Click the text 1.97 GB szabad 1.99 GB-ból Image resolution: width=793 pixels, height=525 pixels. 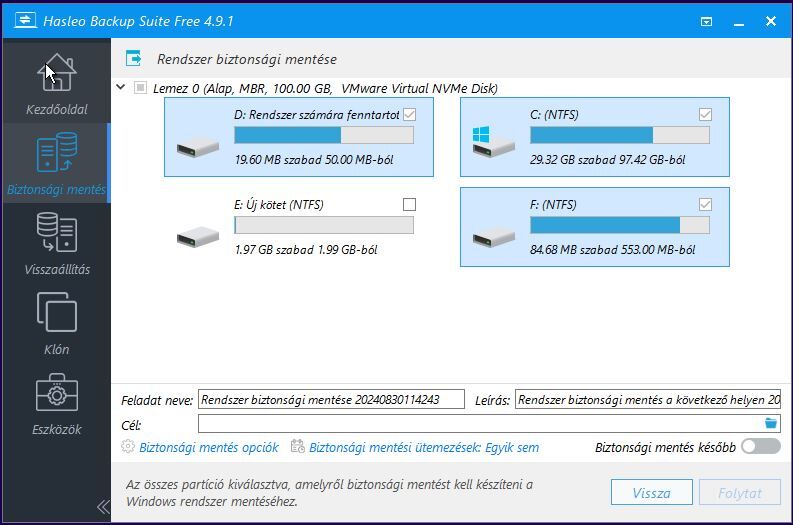click(306, 250)
